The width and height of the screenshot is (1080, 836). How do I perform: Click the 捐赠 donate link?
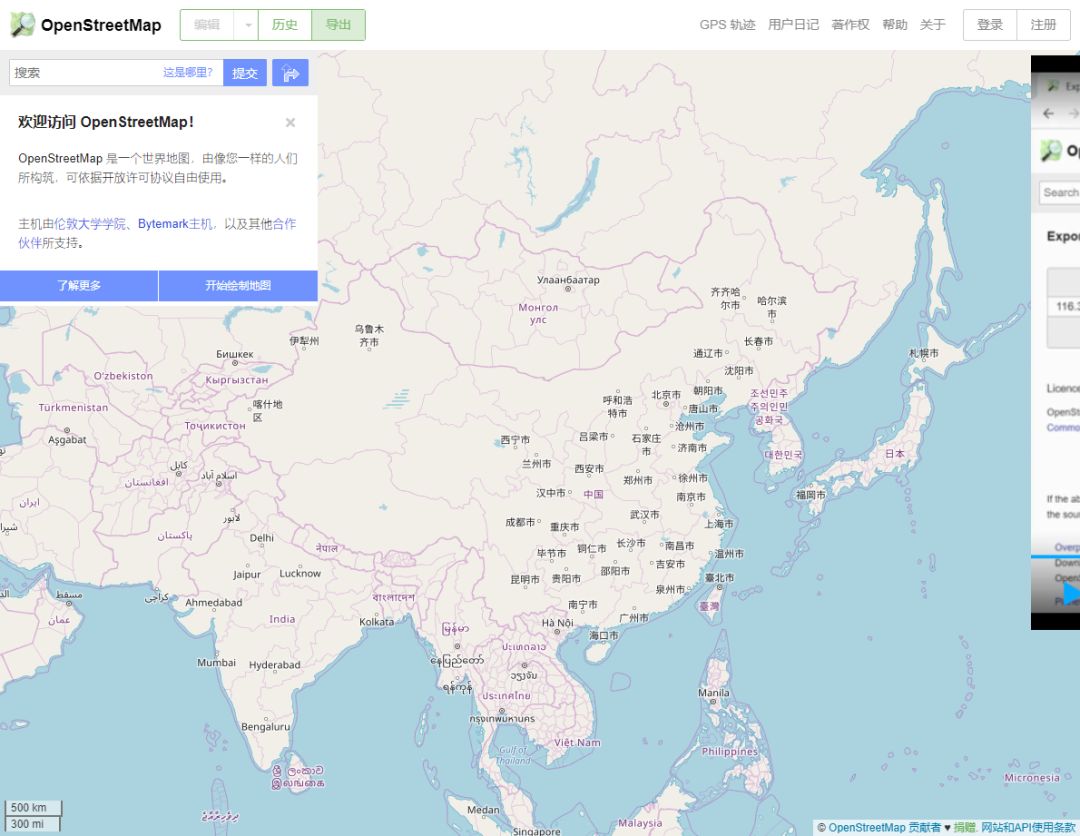(964, 827)
